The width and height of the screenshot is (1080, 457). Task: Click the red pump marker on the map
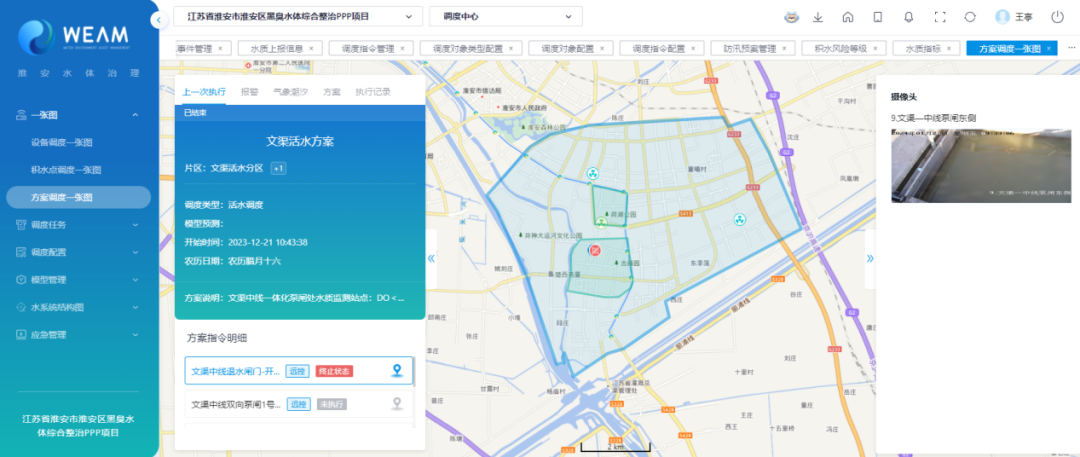pyautogui.click(x=594, y=250)
